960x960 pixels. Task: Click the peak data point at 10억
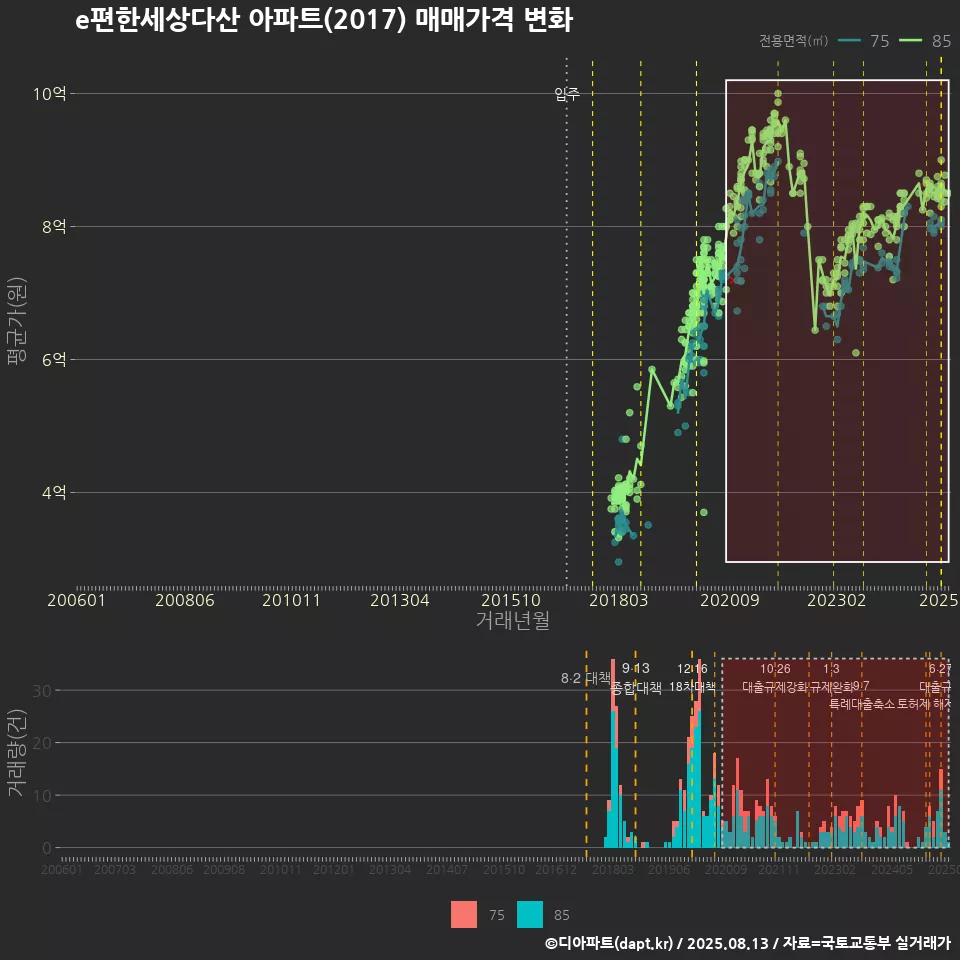(x=778, y=94)
